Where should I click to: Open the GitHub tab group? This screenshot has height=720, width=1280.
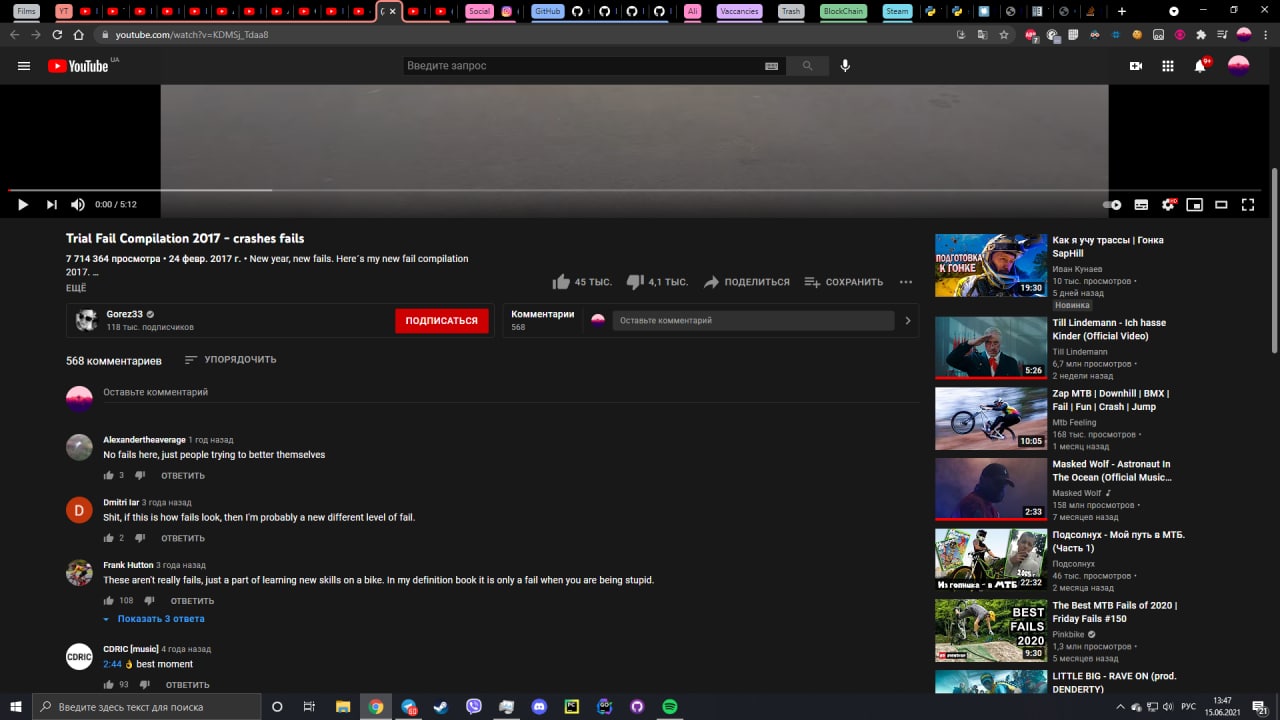[x=547, y=11]
